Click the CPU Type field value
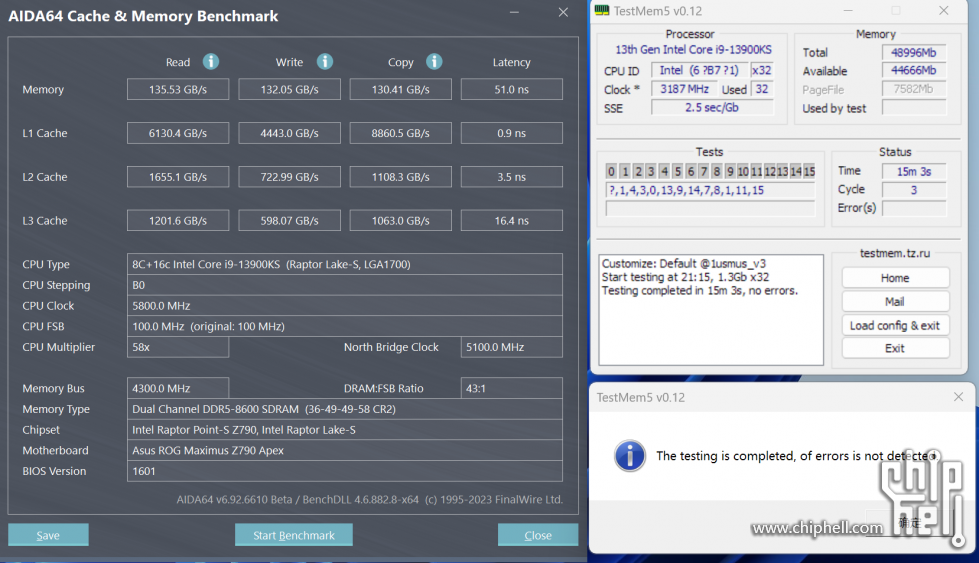 (345, 264)
